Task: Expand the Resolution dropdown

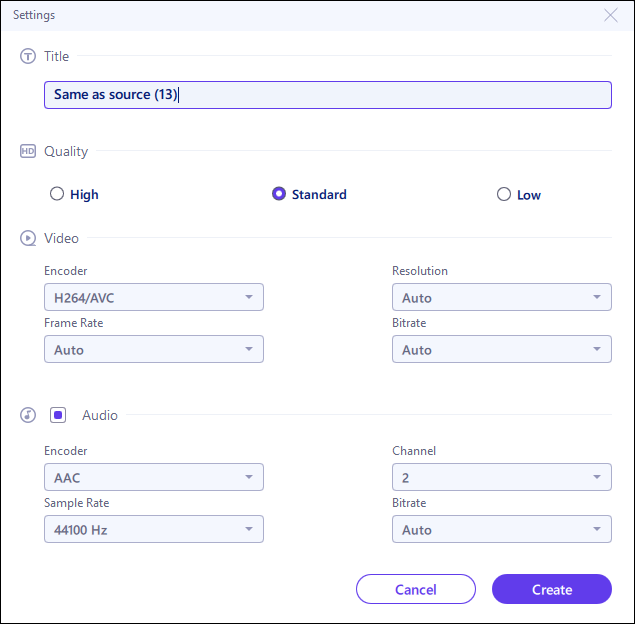Action: point(501,297)
